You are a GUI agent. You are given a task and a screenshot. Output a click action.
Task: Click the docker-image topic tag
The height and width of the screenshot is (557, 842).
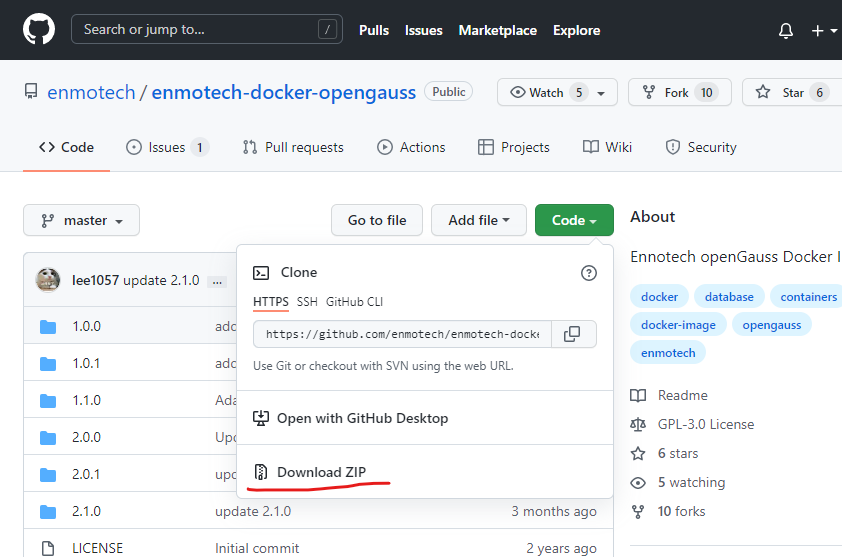click(x=678, y=325)
